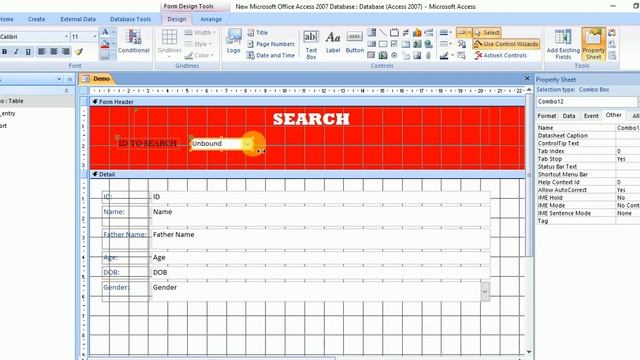This screenshot has height=360, width=640.
Task: Select the Demo form document tab
Action: 97,79
